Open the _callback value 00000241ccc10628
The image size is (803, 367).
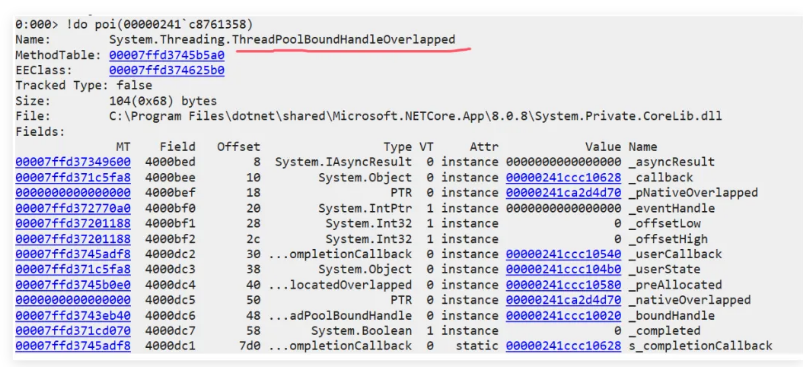[x=563, y=177]
